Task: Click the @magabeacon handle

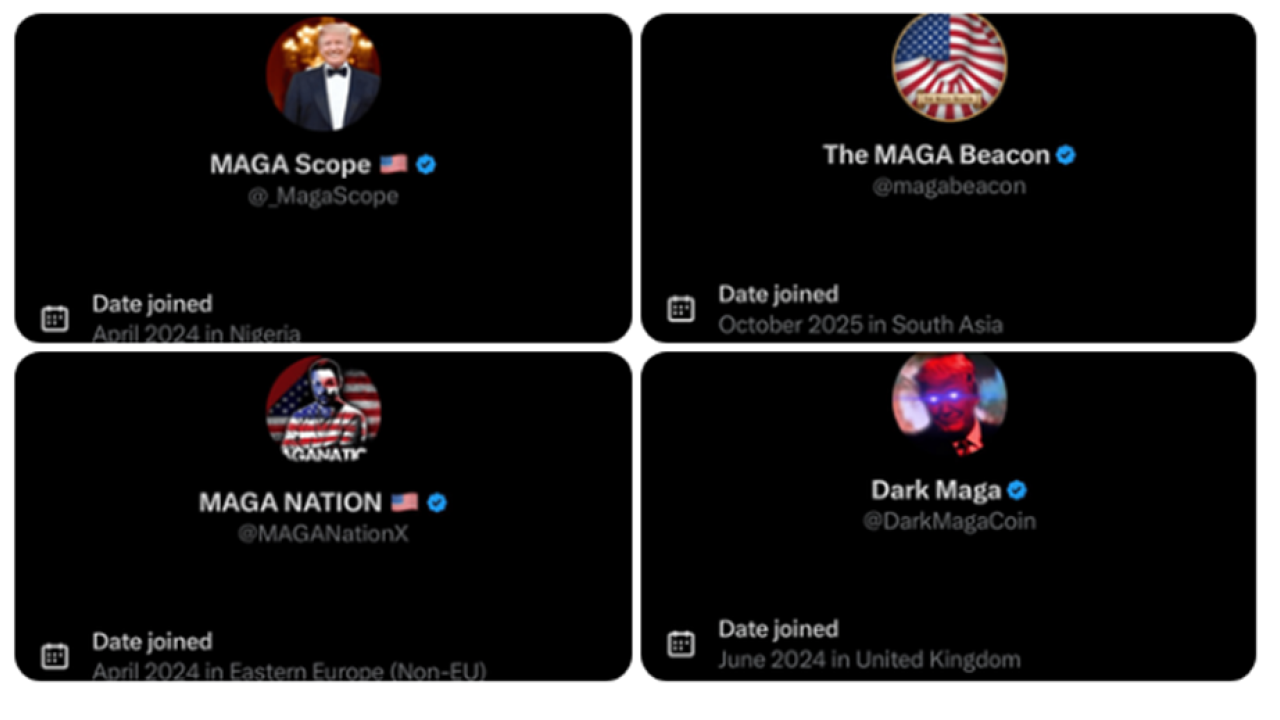Action: click(949, 187)
